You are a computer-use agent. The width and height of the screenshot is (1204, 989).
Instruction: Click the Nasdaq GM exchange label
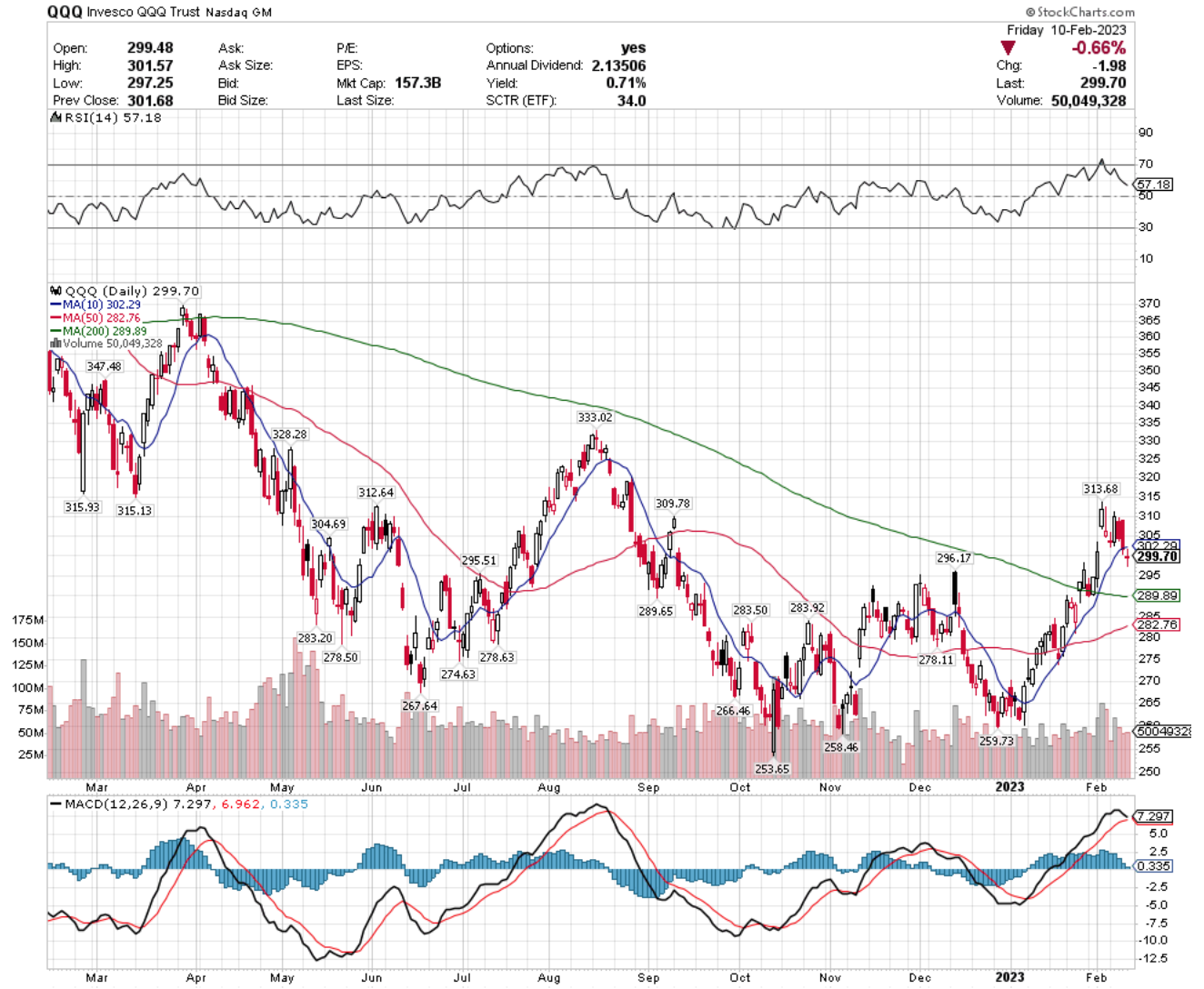pos(238,13)
